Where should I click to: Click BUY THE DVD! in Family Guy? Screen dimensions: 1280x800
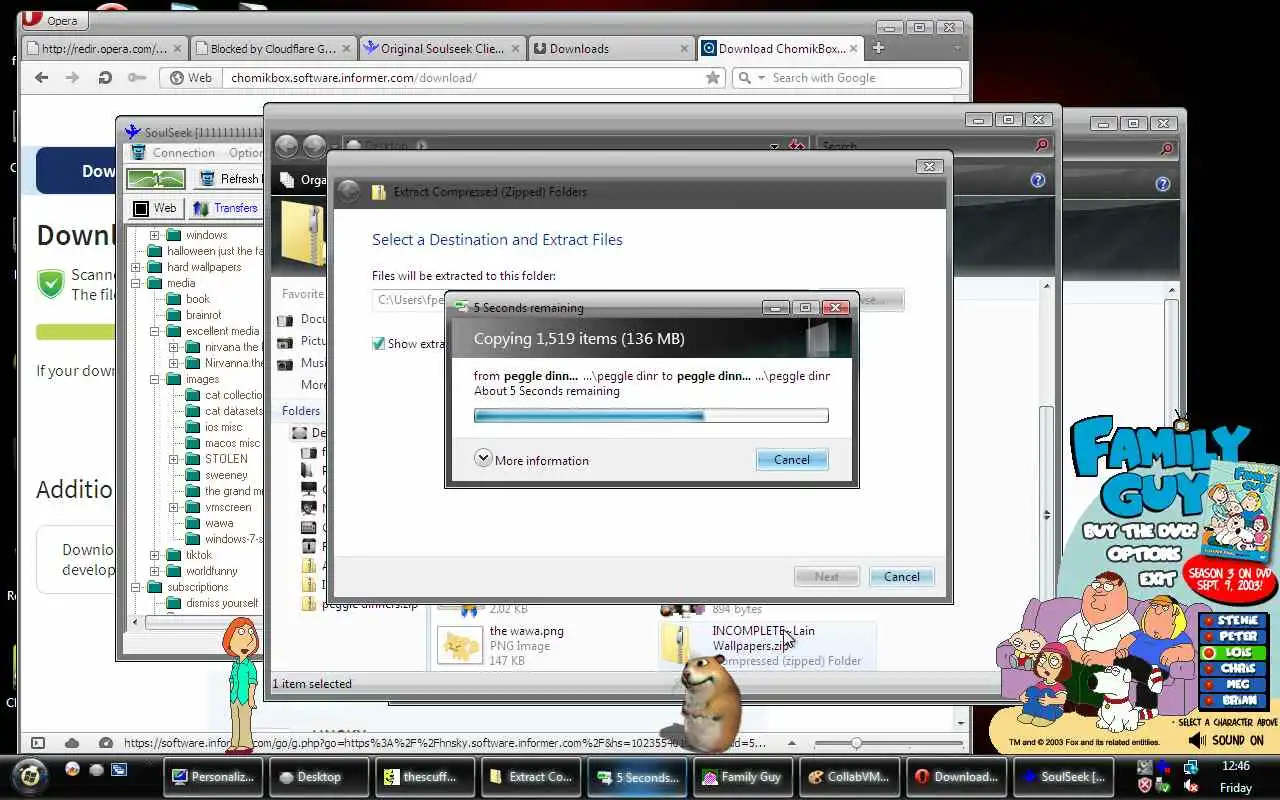(1140, 531)
